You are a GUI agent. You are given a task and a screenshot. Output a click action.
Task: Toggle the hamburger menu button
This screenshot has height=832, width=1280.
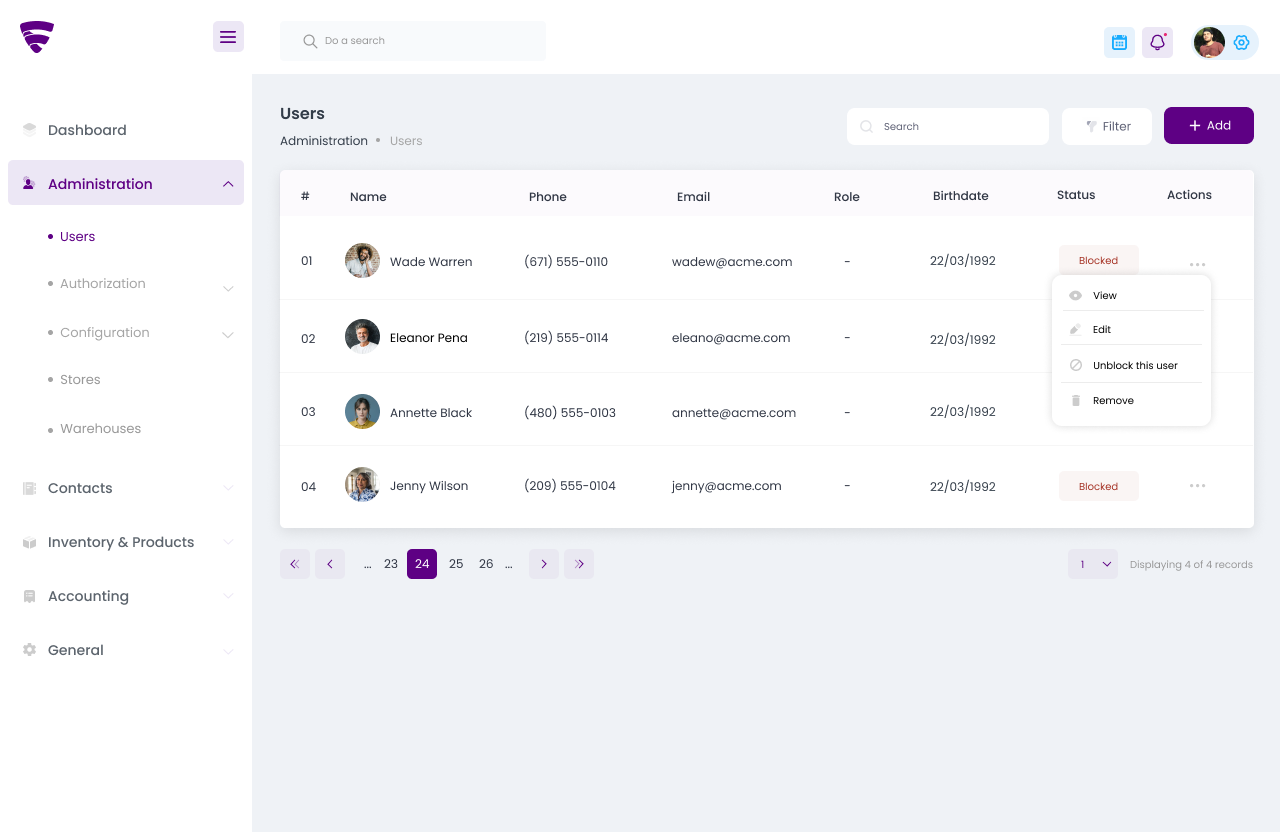click(x=228, y=37)
